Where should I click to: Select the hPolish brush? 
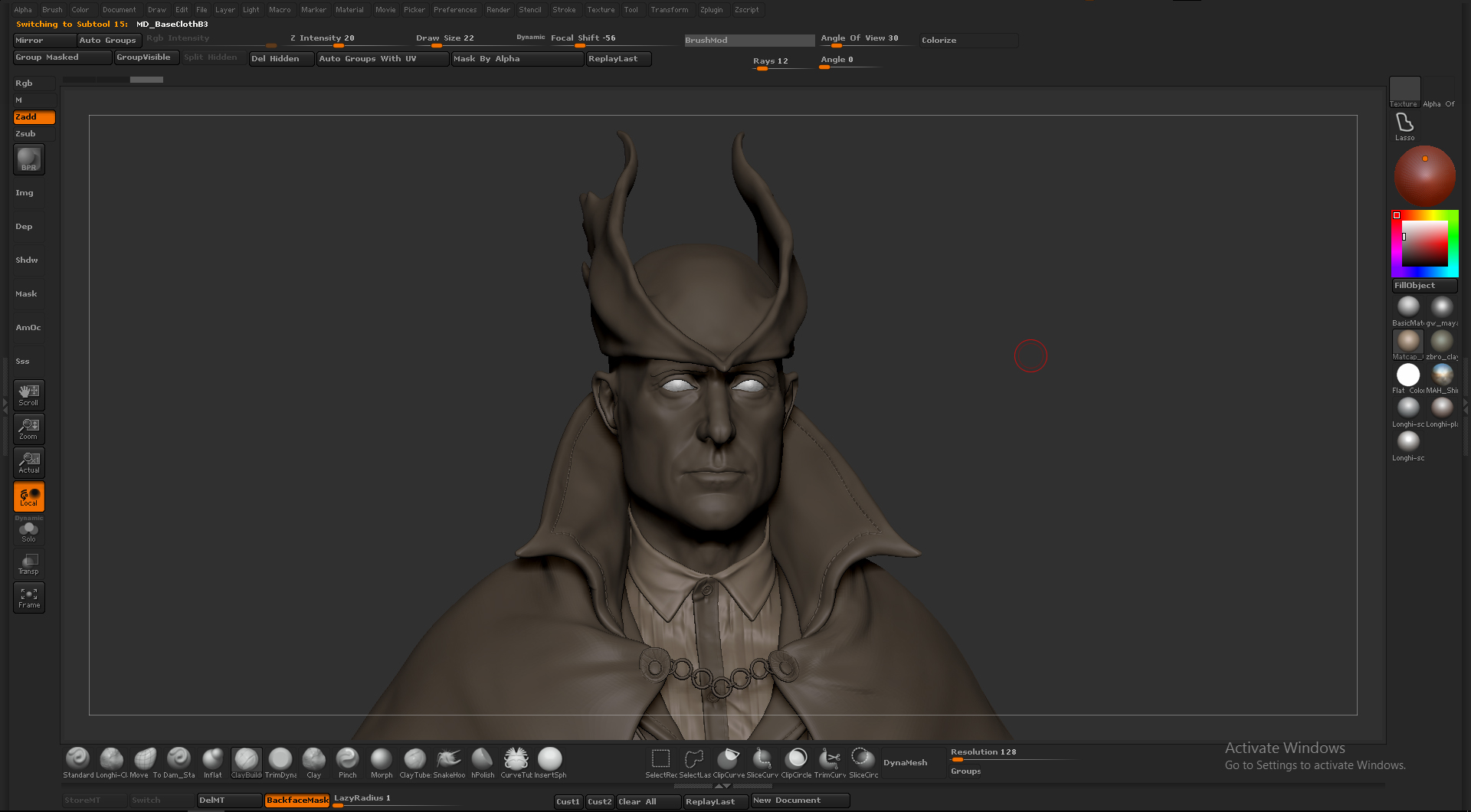[x=483, y=763]
